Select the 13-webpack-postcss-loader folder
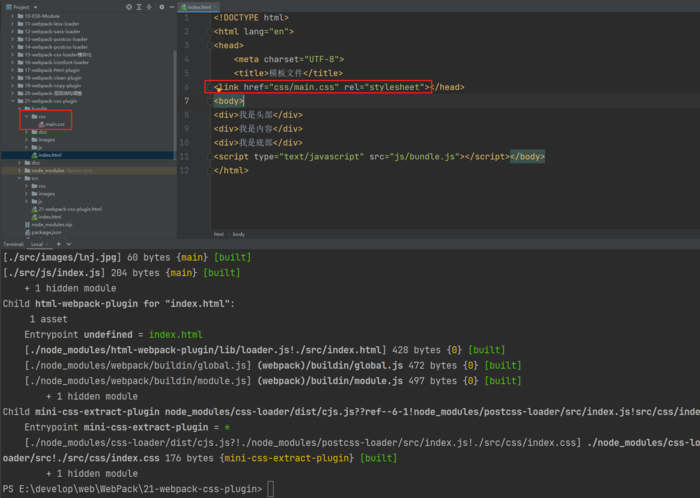The image size is (700, 498). (x=56, y=39)
